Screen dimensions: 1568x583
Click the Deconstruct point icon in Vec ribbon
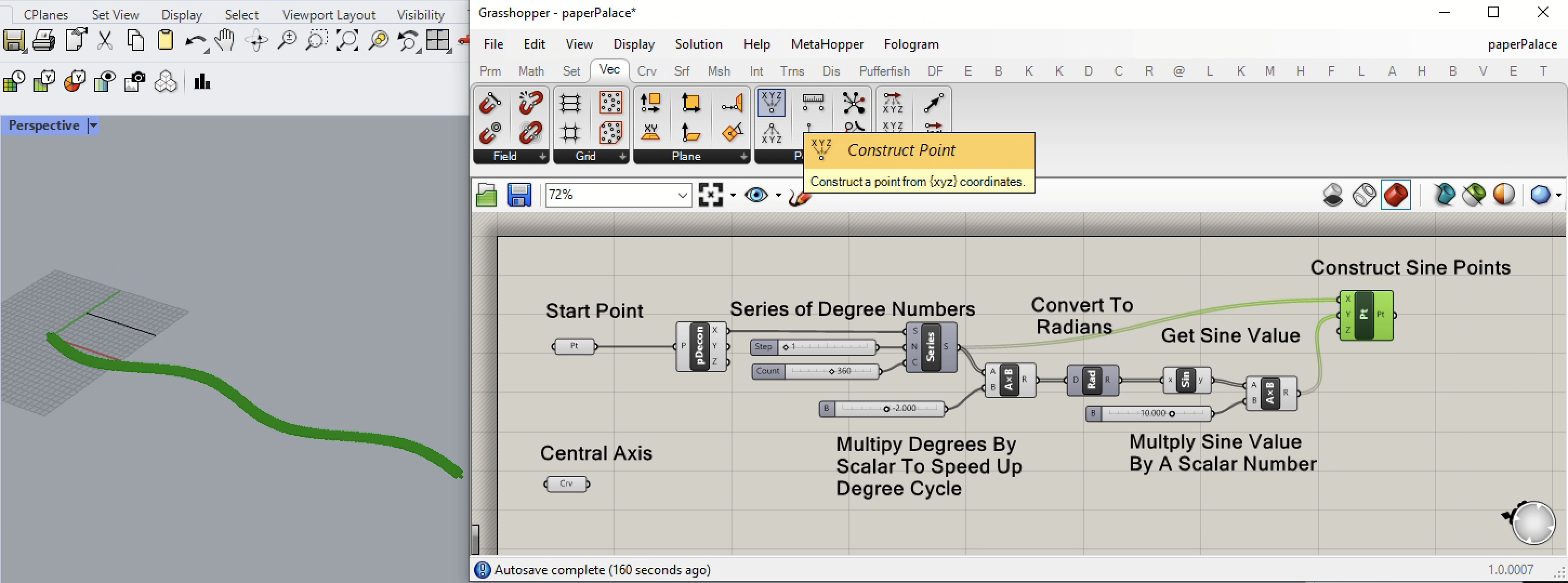(771, 132)
